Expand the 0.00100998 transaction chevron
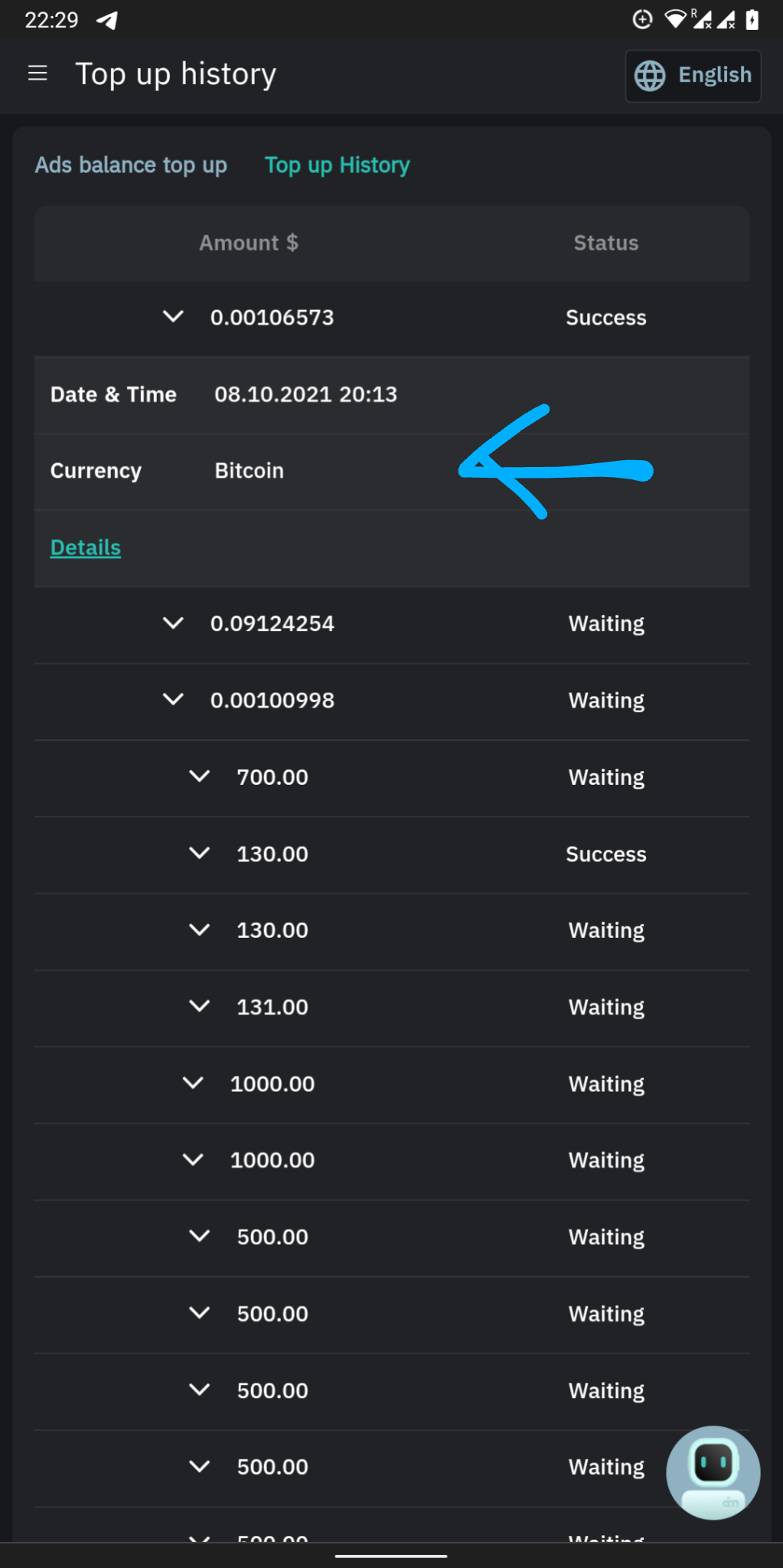Screen dimensions: 783x1568 coord(174,699)
